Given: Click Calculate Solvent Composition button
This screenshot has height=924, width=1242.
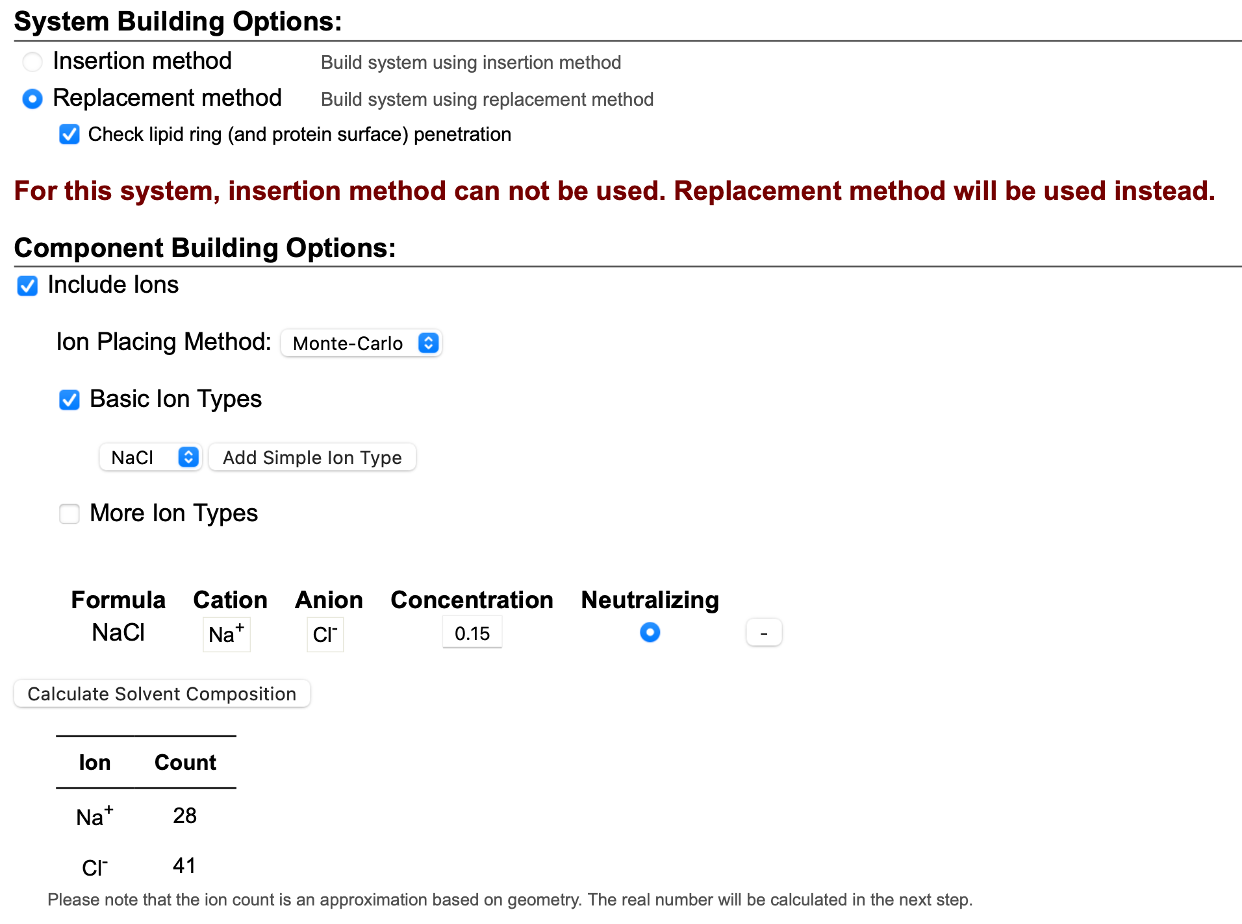Looking at the screenshot, I should click(x=162, y=694).
